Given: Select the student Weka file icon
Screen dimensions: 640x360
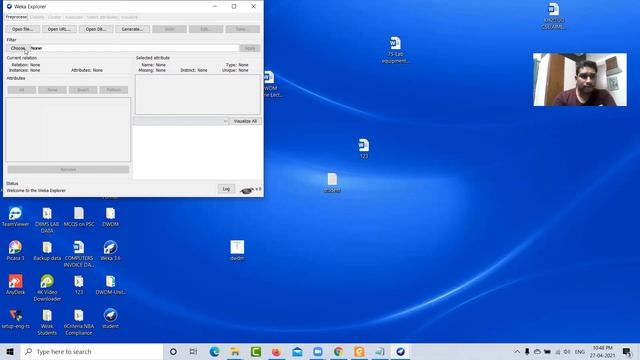Looking at the screenshot, I should (x=110, y=318).
